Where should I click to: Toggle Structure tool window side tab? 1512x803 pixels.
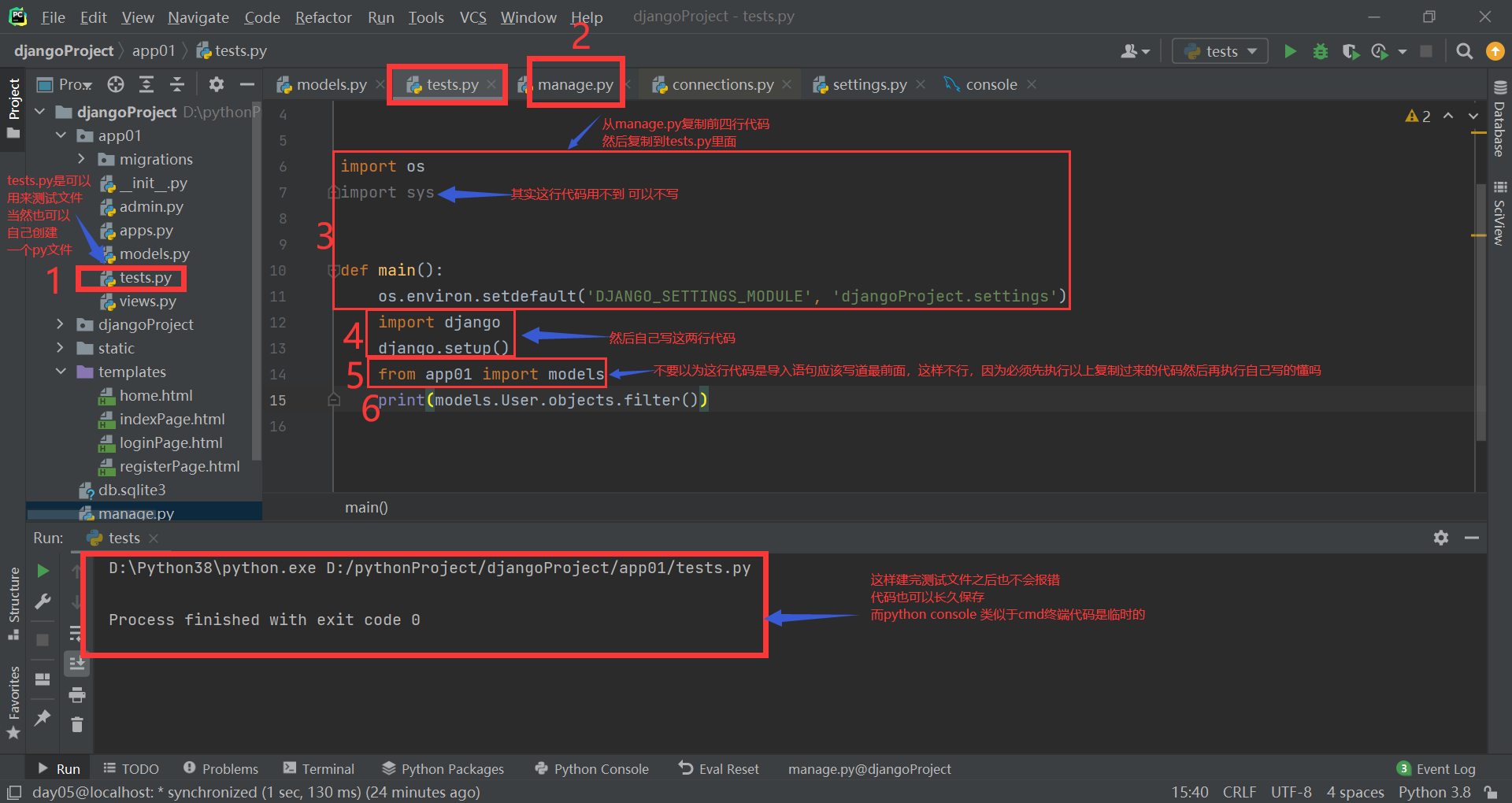click(13, 603)
